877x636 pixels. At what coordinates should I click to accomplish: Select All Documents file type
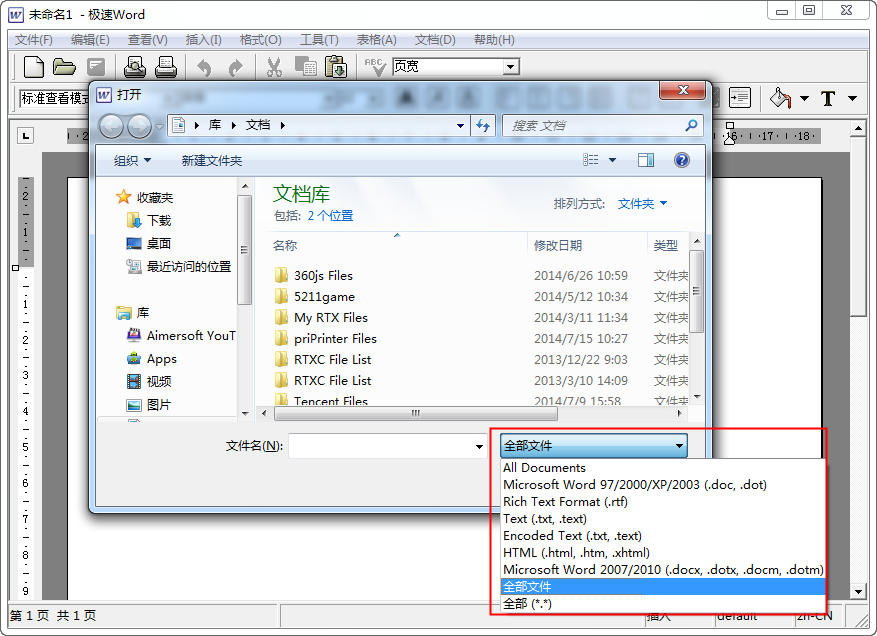(x=663, y=468)
